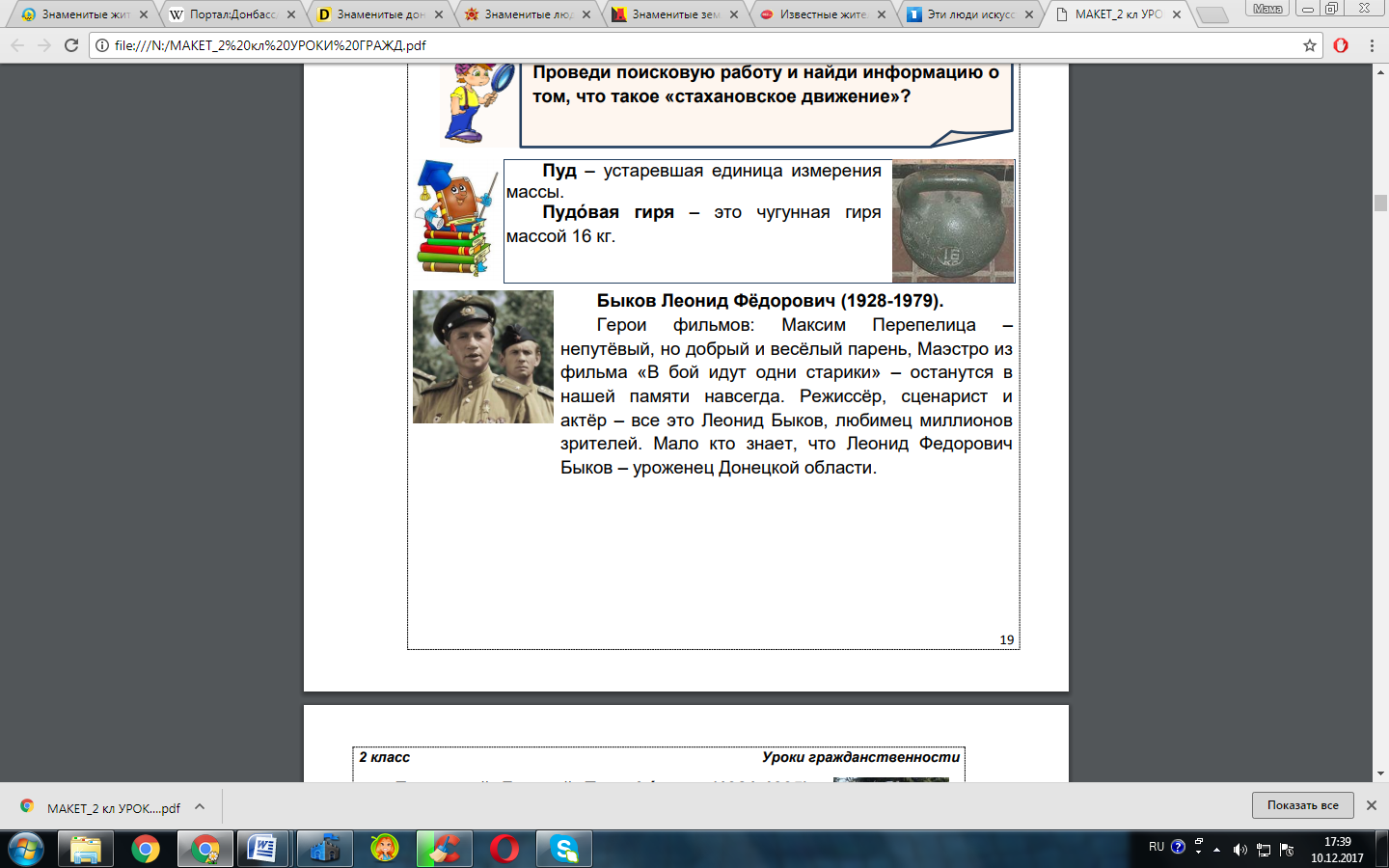Click page number 19

tap(1007, 639)
